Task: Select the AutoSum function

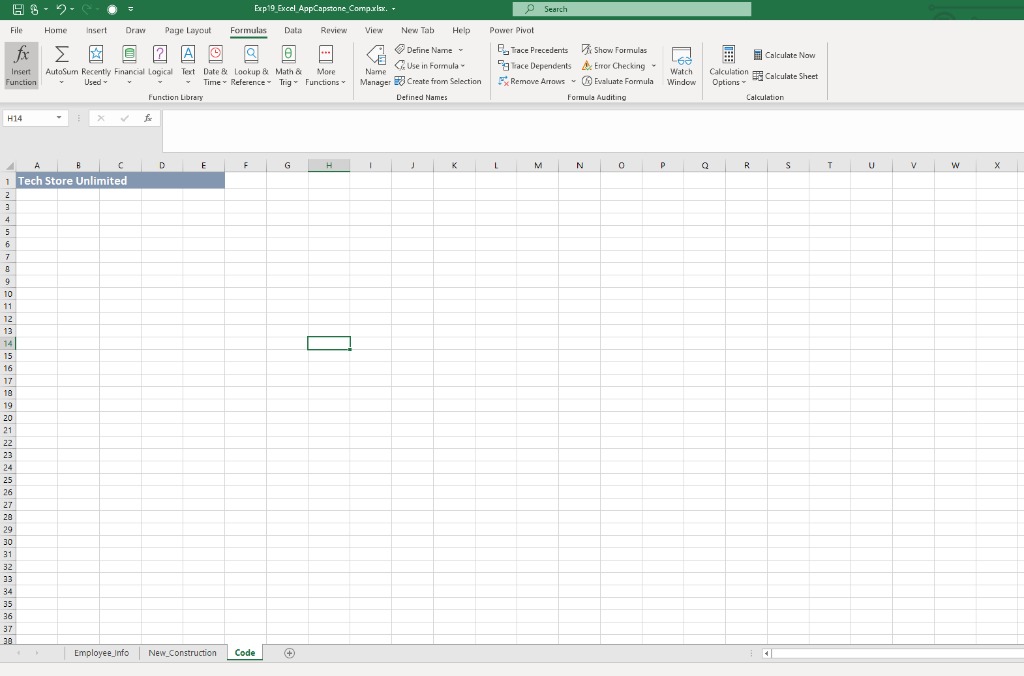Action: 62,63
